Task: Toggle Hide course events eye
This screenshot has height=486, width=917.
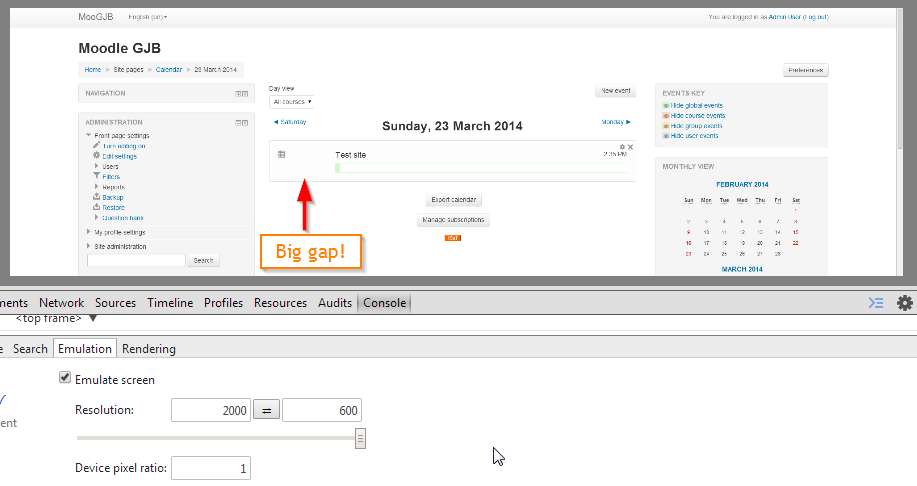Action: tap(666, 116)
